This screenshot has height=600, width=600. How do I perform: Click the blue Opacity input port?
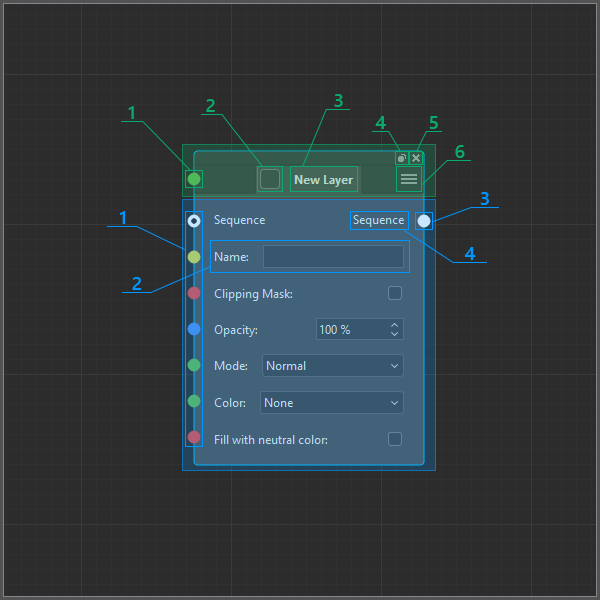194,329
